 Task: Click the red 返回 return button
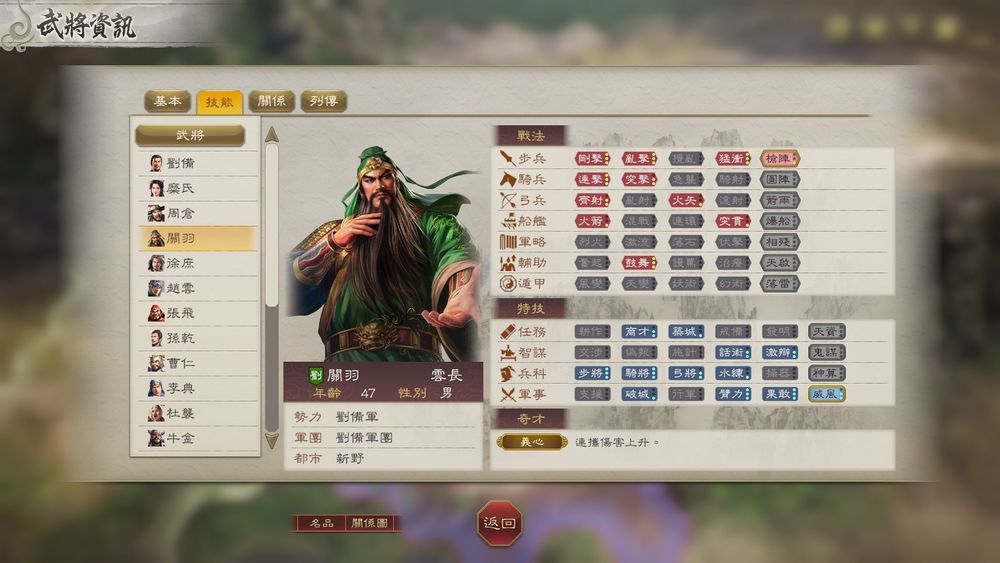point(499,523)
